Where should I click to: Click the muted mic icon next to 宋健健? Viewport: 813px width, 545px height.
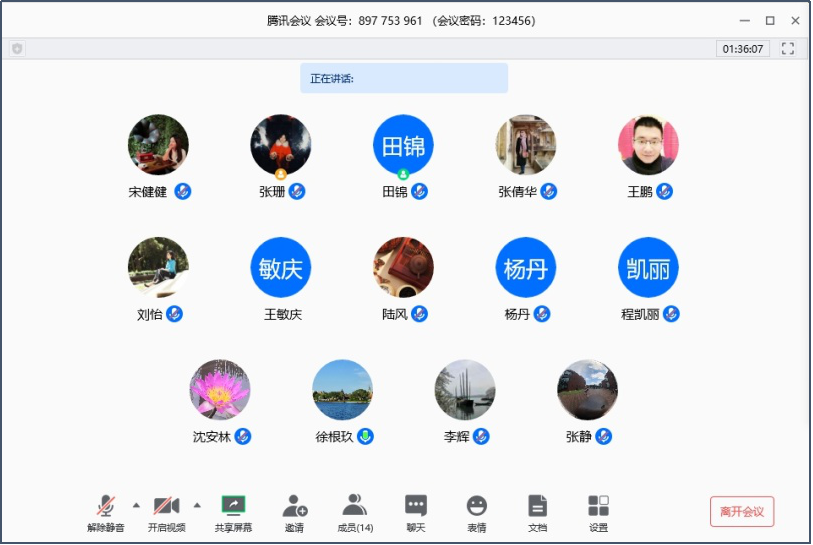click(183, 191)
